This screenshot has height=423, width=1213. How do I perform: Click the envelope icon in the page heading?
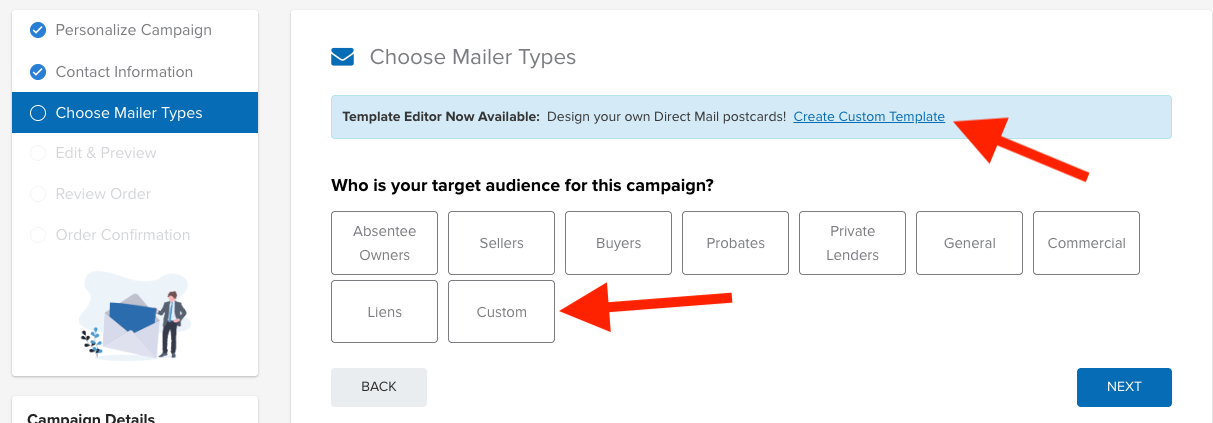[x=343, y=57]
